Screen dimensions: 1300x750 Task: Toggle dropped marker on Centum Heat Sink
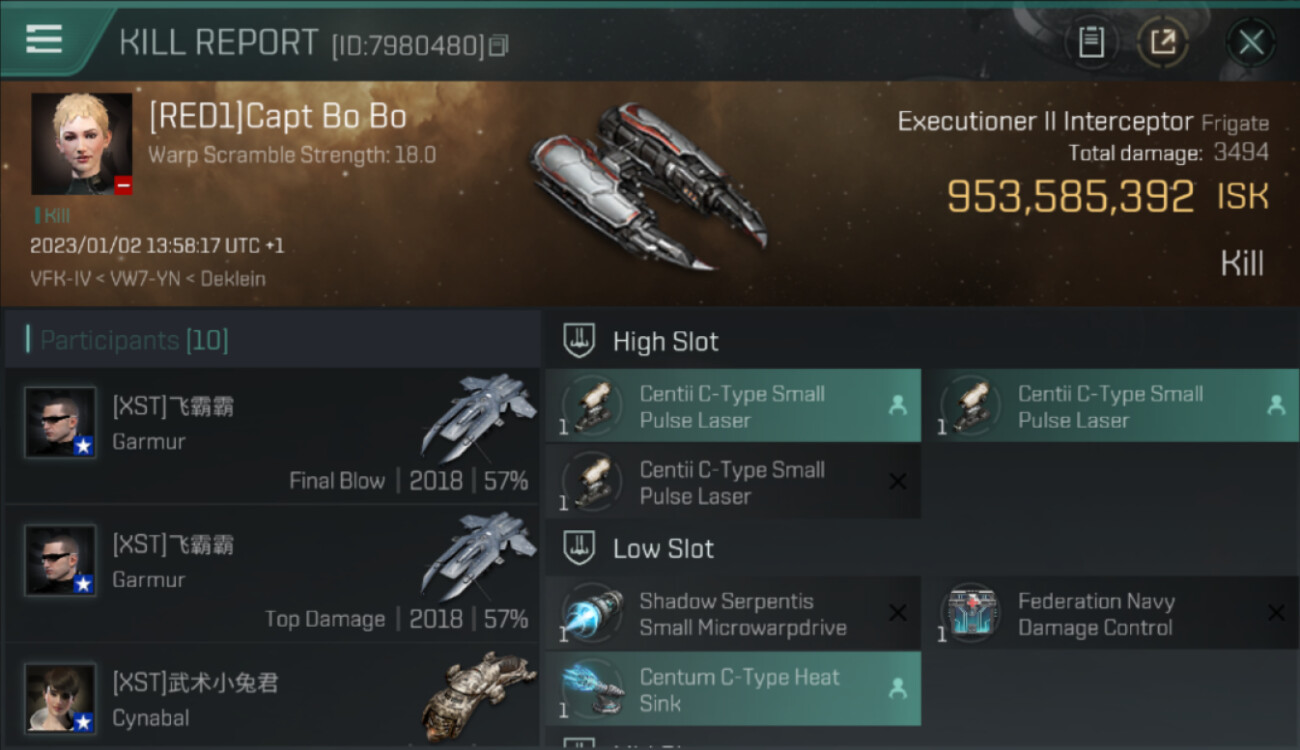(x=897, y=688)
